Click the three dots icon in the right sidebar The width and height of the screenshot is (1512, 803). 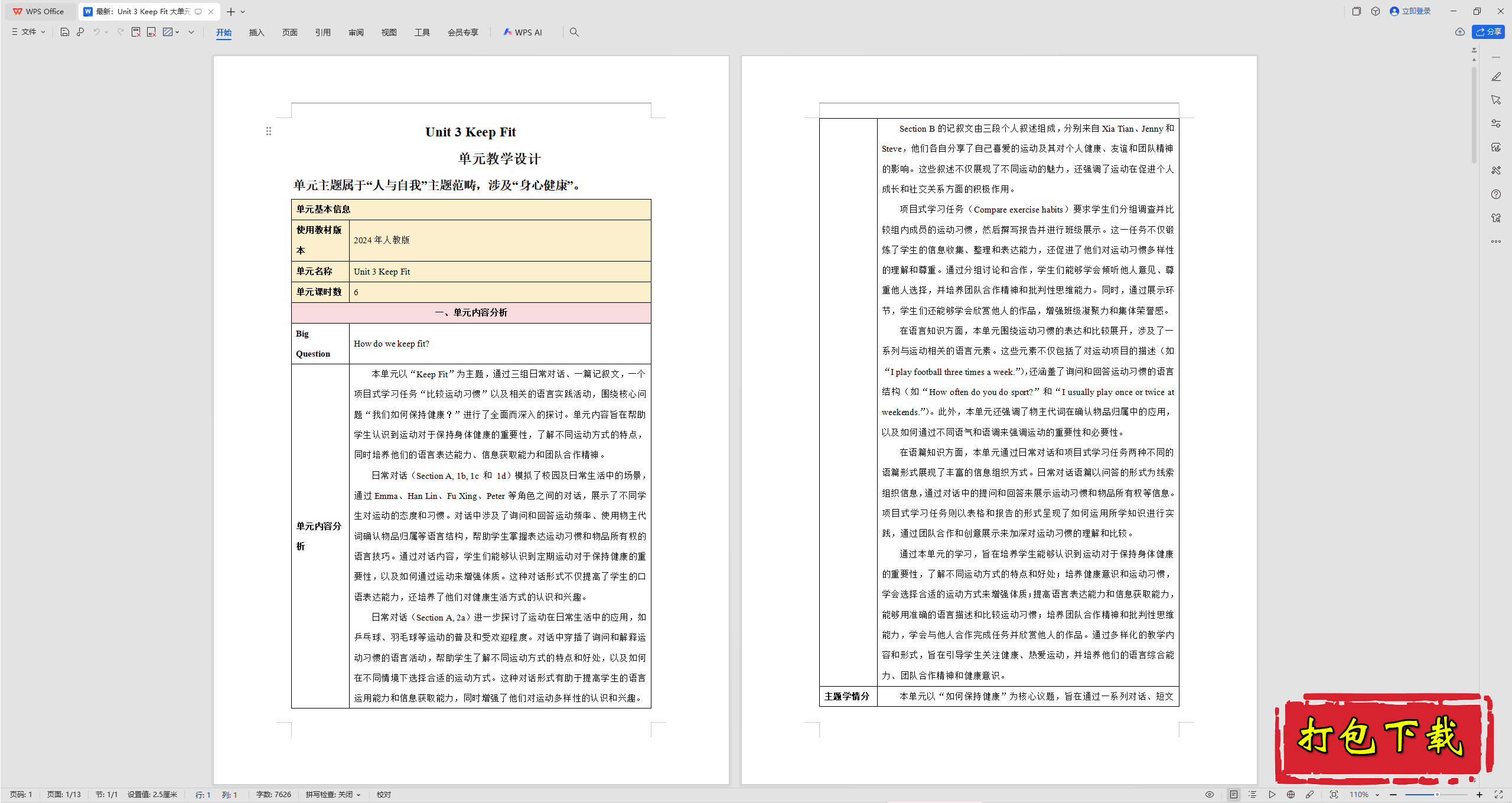(1496, 241)
